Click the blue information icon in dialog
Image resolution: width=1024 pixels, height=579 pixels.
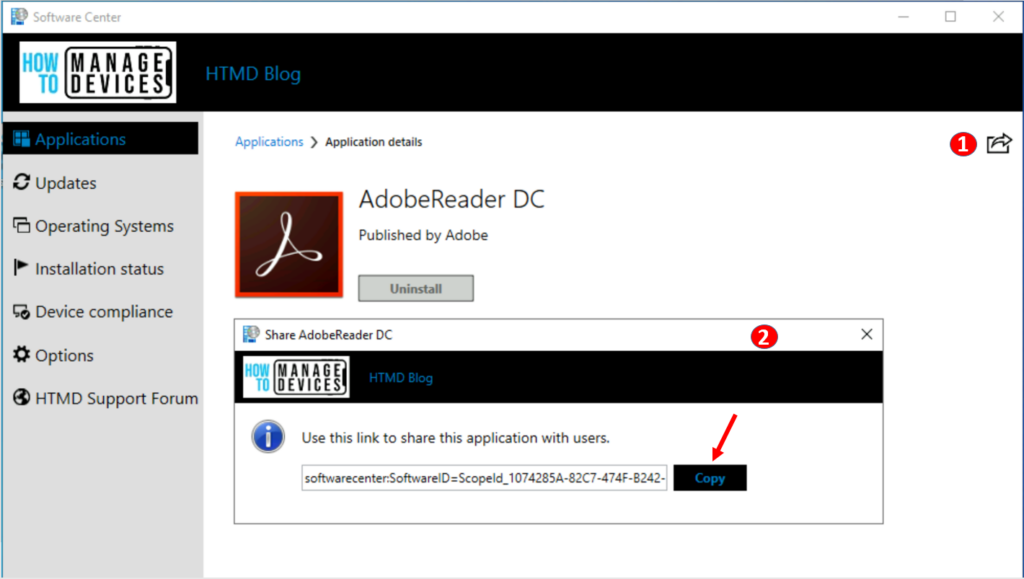pos(268,437)
